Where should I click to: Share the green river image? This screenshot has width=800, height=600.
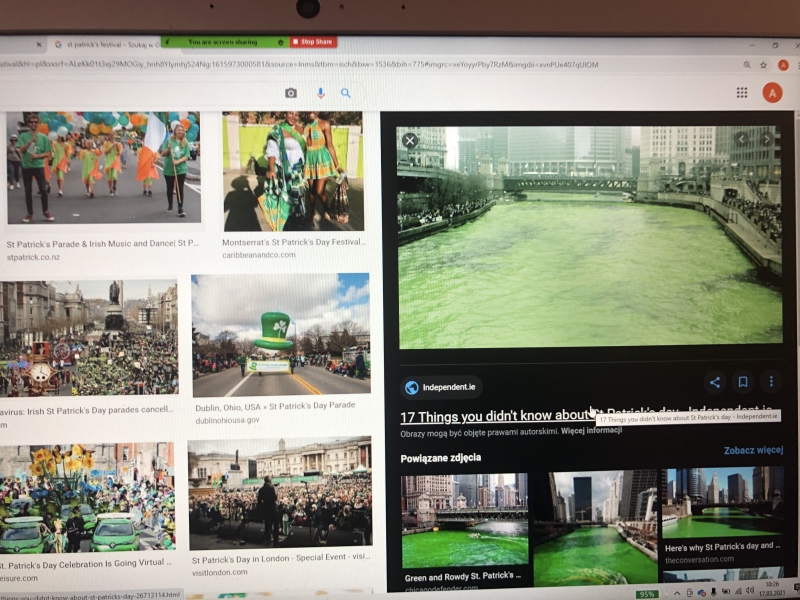pyautogui.click(x=715, y=382)
